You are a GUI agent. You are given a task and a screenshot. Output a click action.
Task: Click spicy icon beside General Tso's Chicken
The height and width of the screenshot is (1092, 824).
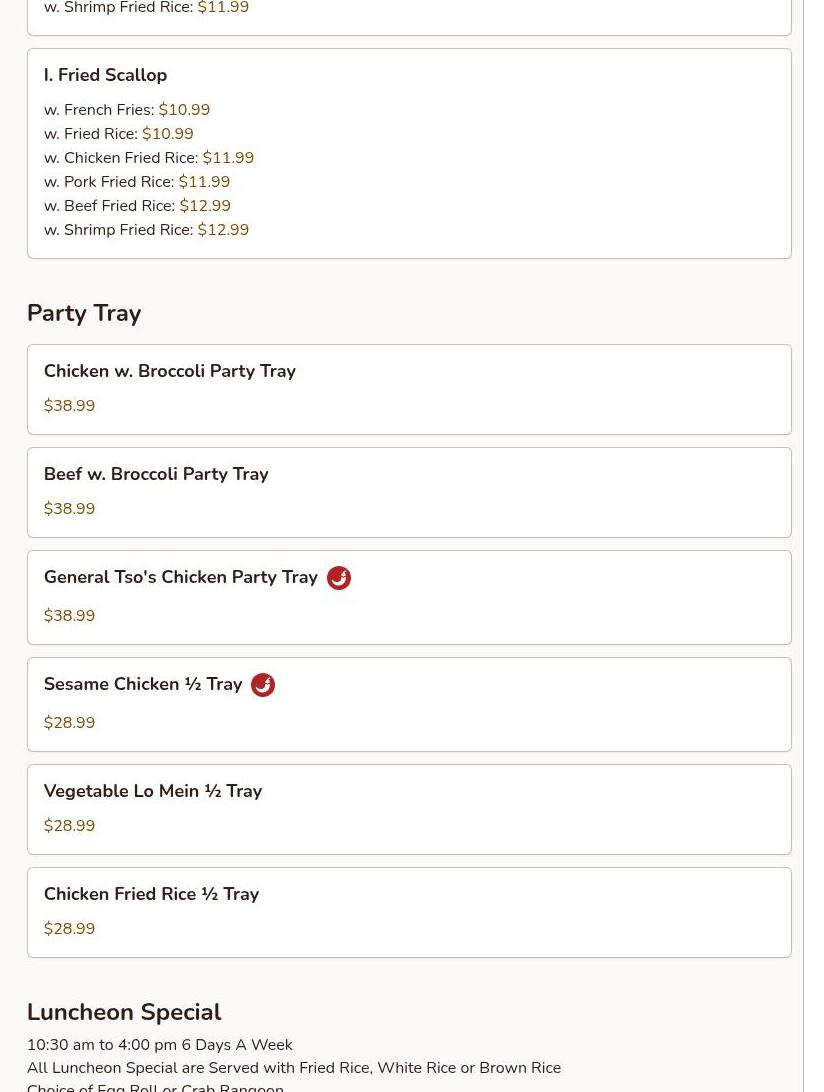pos(339,578)
